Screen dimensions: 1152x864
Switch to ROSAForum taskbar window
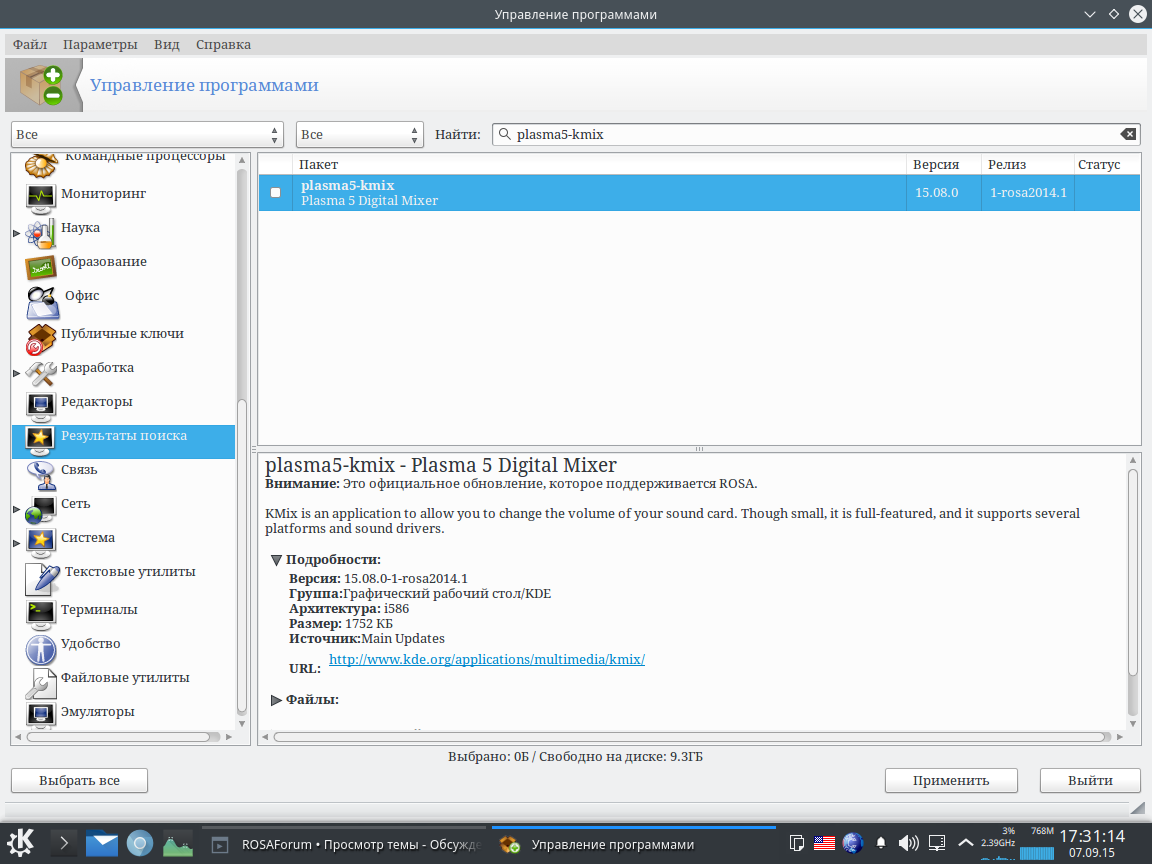pos(344,844)
